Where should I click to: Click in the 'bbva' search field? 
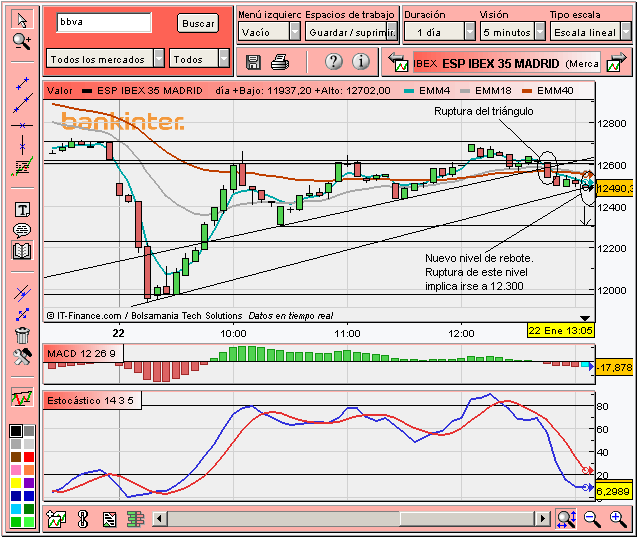coord(104,22)
